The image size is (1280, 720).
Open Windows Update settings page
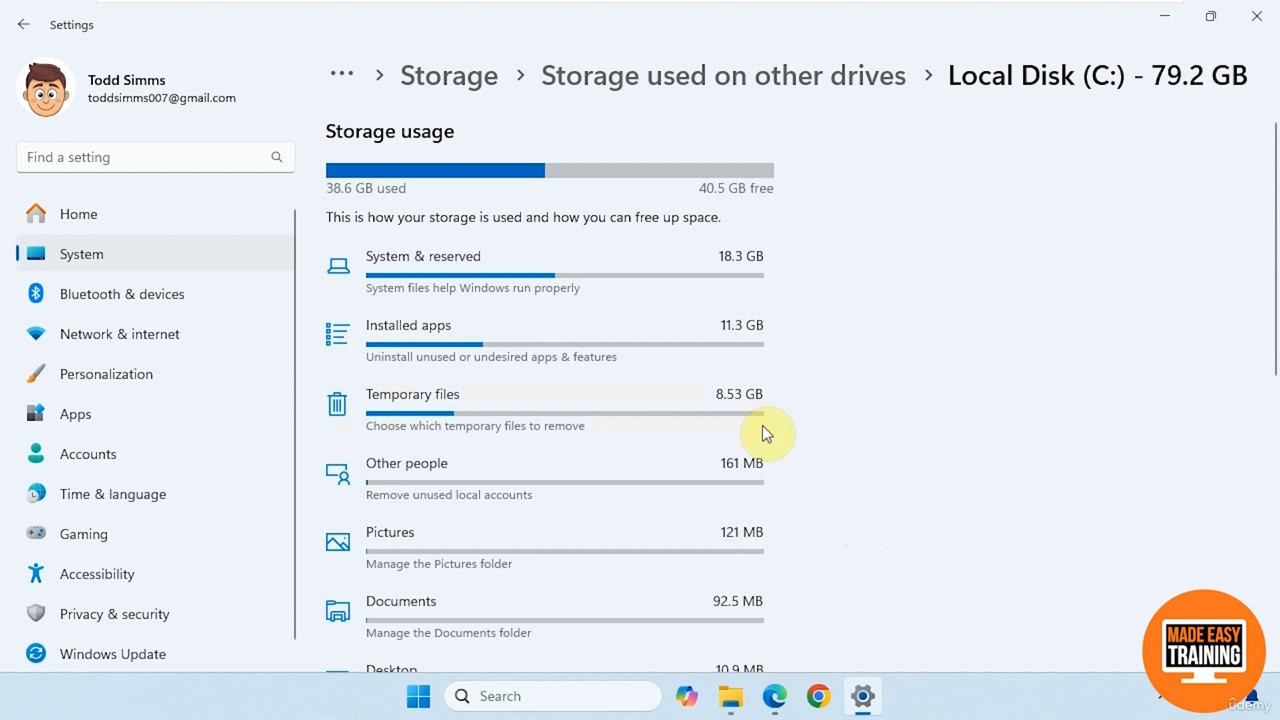click(112, 654)
